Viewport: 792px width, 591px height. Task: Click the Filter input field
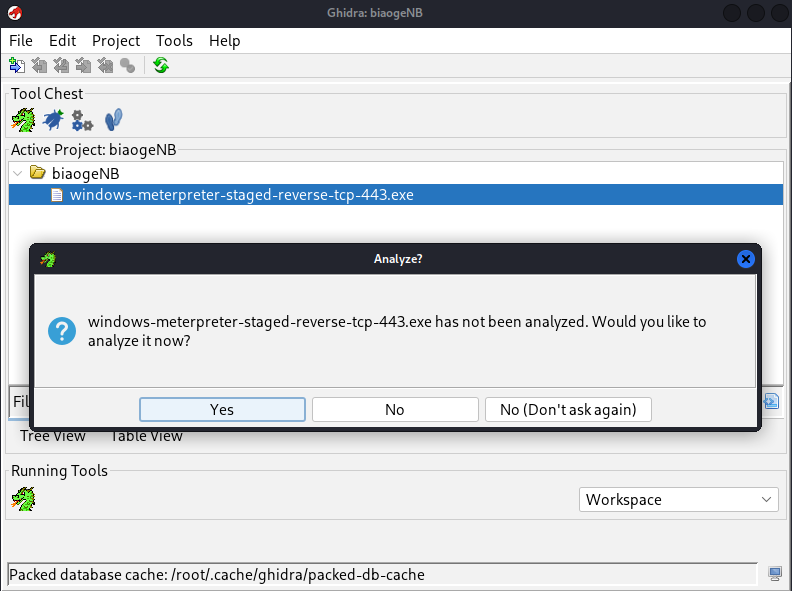click(19, 402)
